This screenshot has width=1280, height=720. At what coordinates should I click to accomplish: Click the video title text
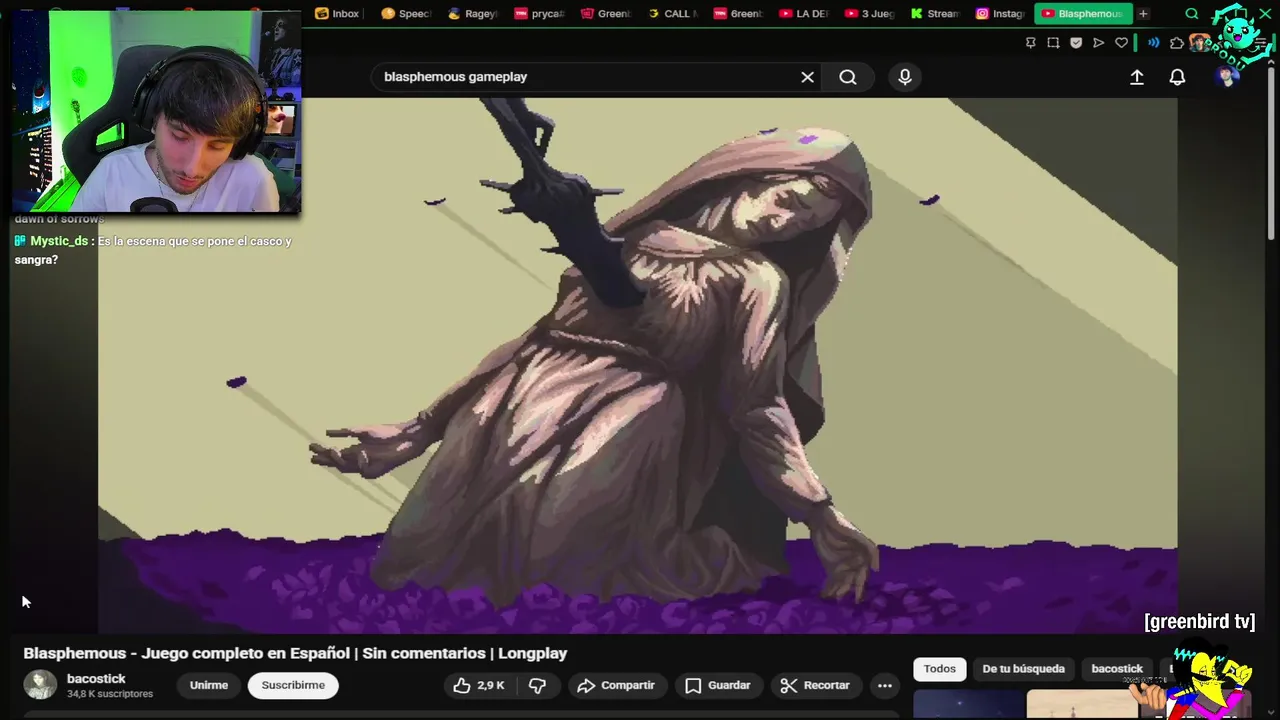tap(295, 653)
